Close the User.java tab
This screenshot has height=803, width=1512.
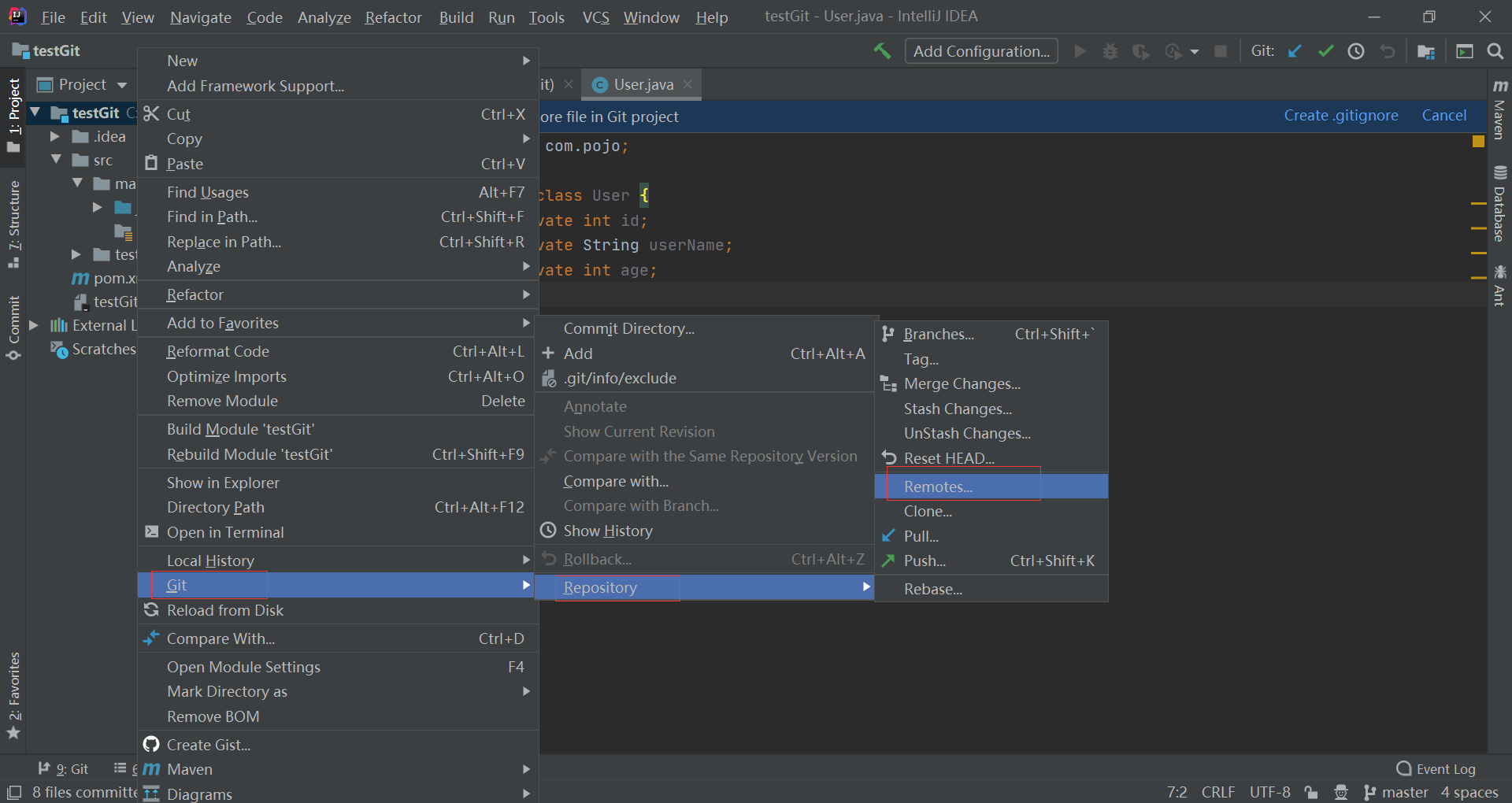687,84
